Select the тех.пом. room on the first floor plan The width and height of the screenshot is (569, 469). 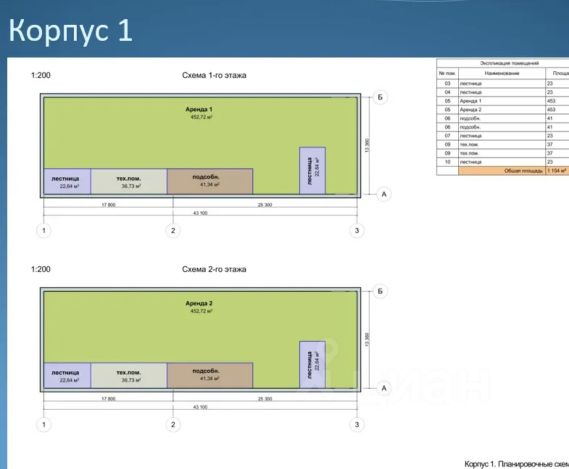click(129, 182)
